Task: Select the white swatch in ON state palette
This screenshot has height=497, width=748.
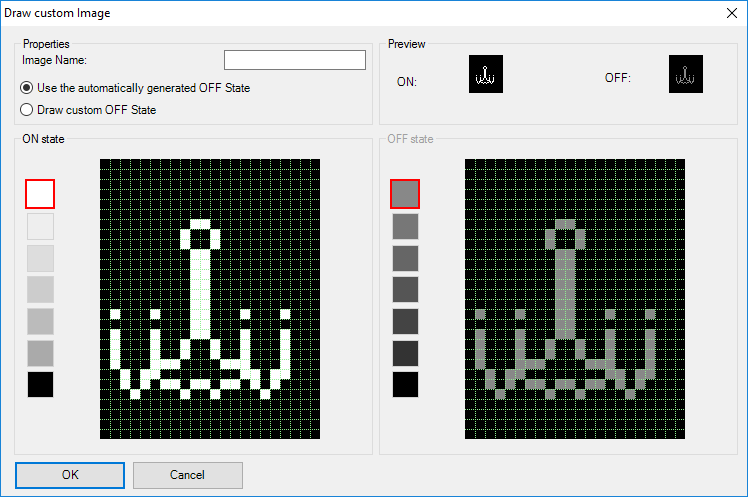Action: pyautogui.click(x=40, y=193)
